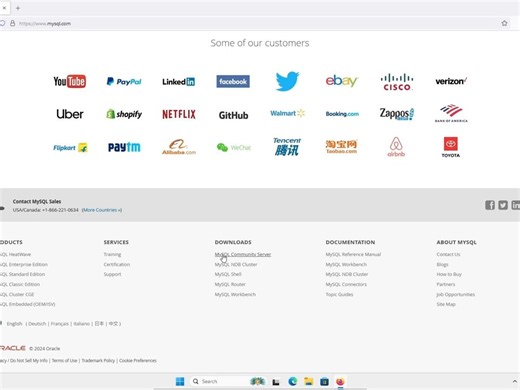Open the MySQL Router download link
The image size is (520, 390).
point(230,284)
